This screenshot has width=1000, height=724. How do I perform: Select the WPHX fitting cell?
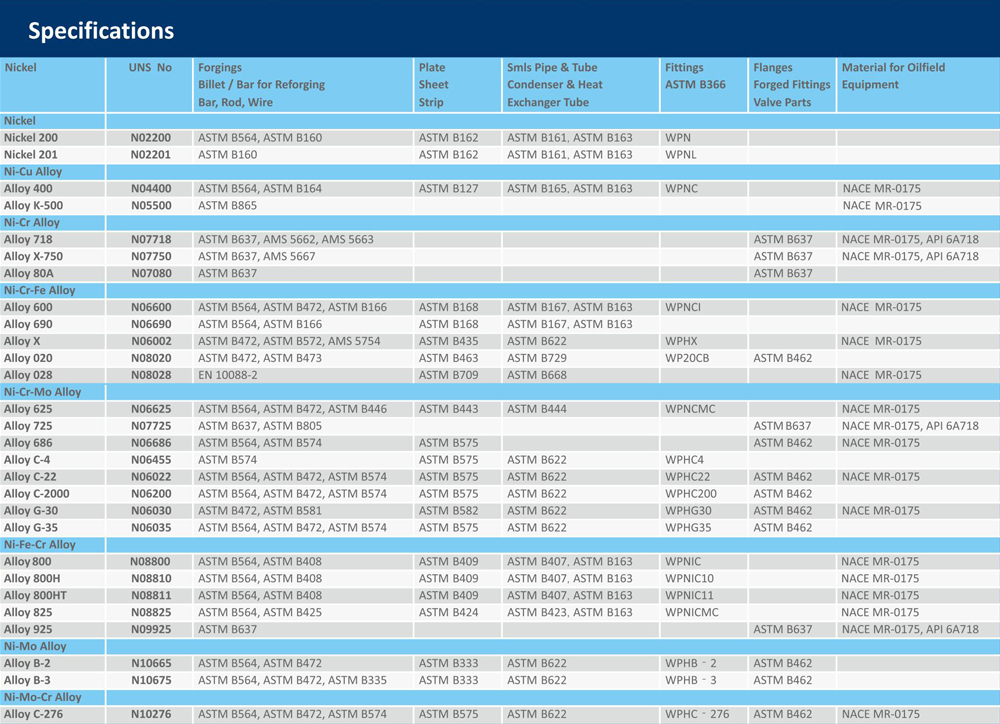tap(681, 341)
